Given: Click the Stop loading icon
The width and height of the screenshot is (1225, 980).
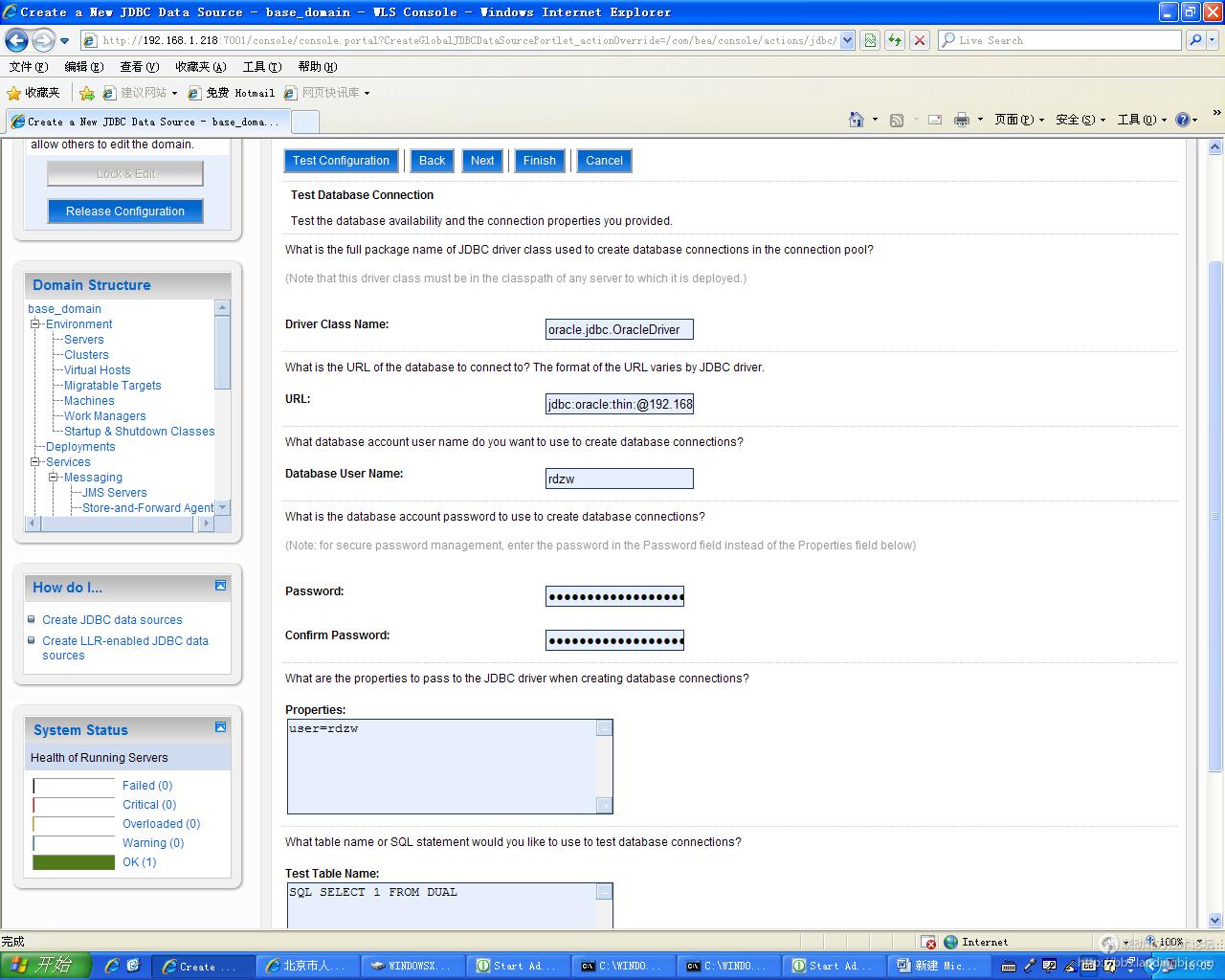Looking at the screenshot, I should click(x=919, y=40).
